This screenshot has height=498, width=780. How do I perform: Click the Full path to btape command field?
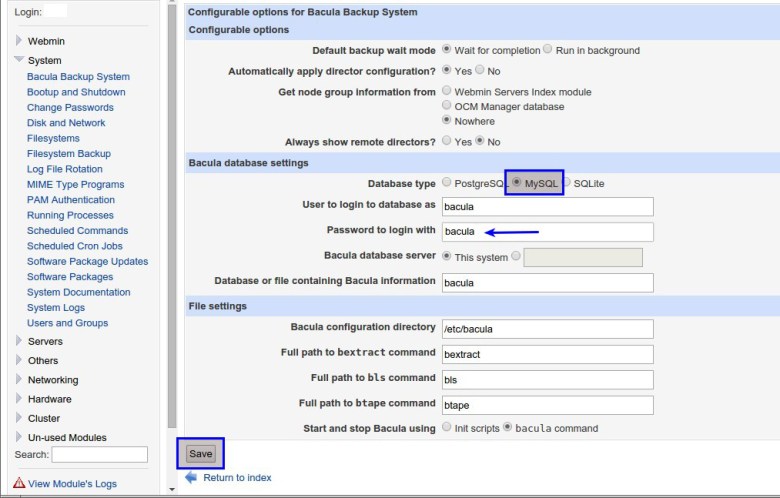click(x=548, y=405)
